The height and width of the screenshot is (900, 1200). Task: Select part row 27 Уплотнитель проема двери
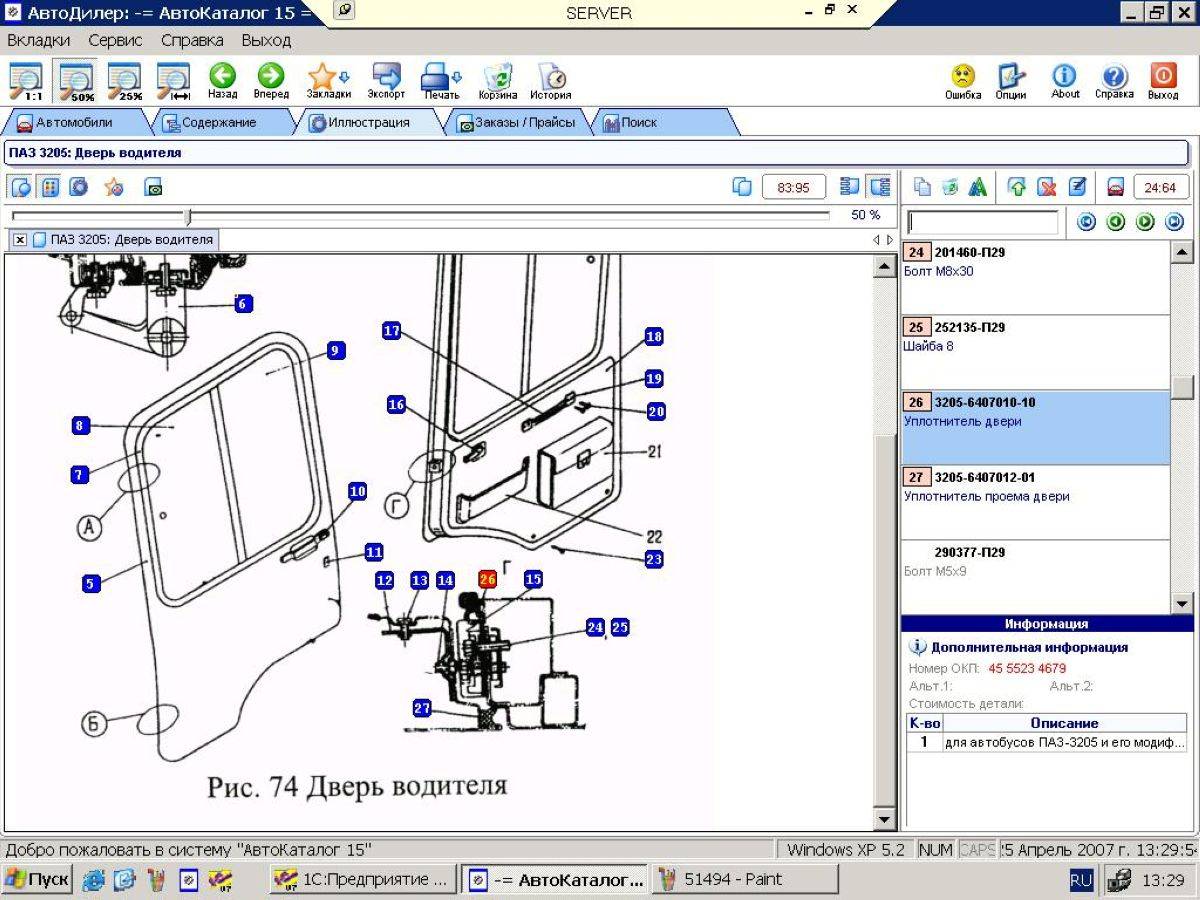click(1035, 502)
